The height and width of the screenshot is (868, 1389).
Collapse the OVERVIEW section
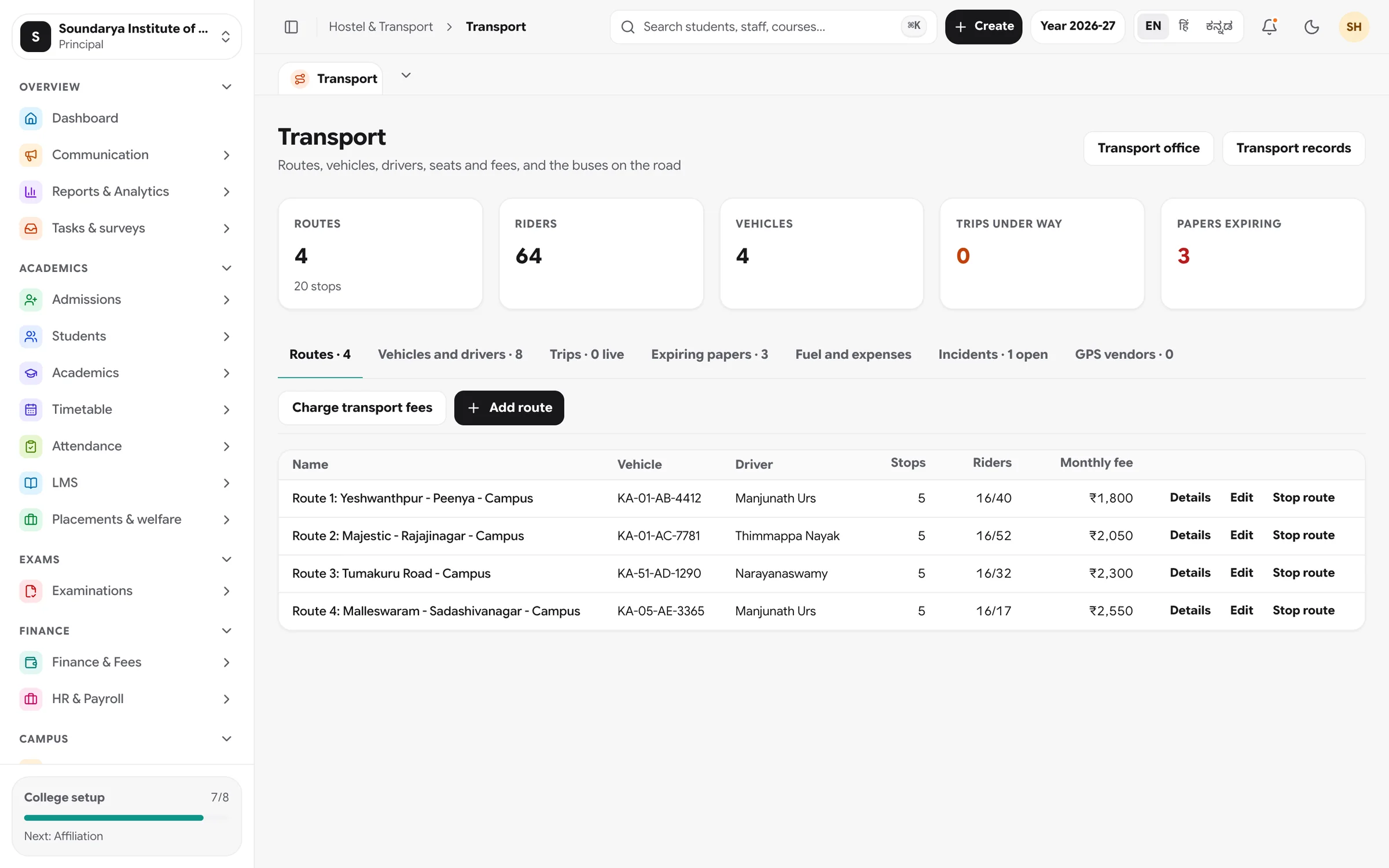click(x=226, y=87)
